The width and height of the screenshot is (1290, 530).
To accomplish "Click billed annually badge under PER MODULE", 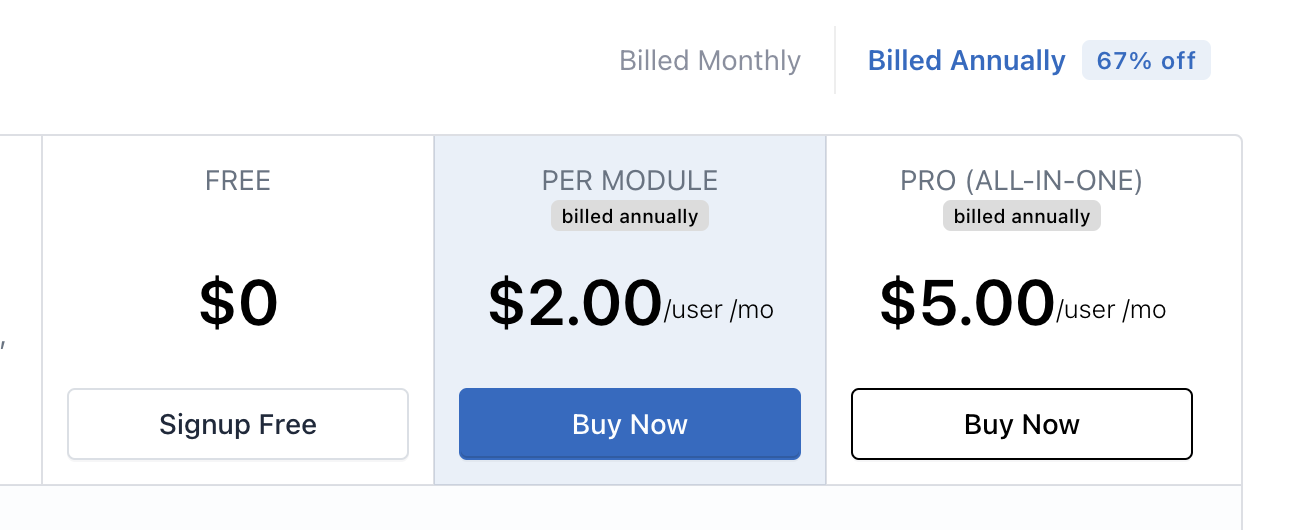I will [630, 216].
